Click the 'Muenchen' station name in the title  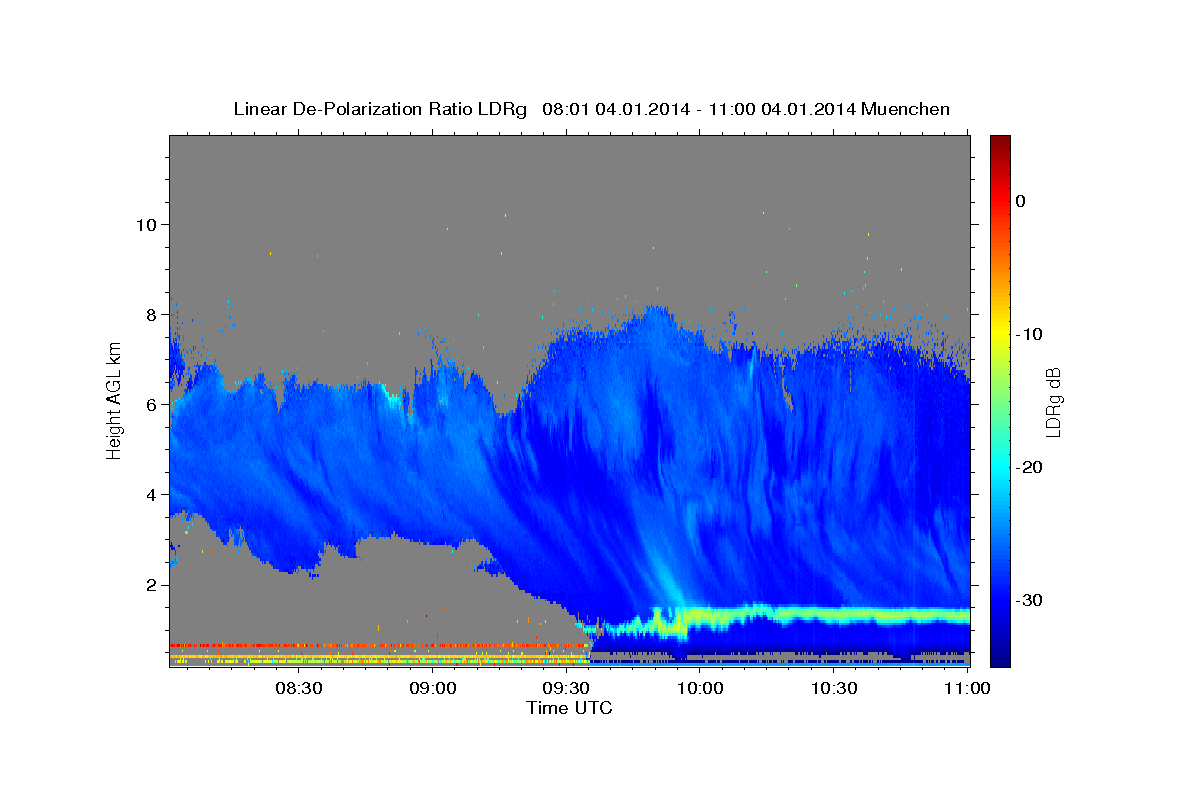(x=907, y=109)
